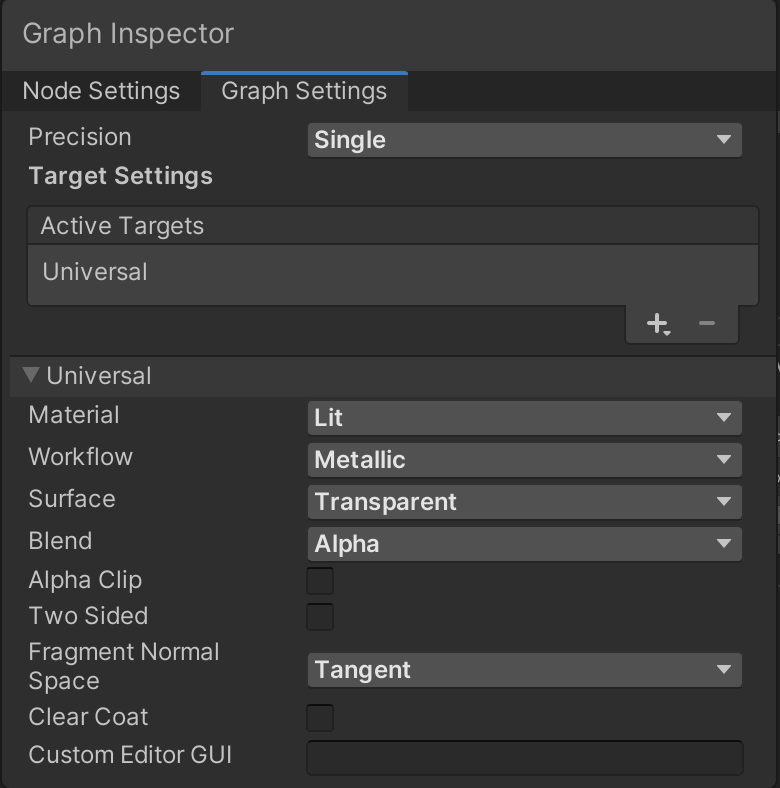Enable the Clear Coat checkbox
This screenshot has width=780, height=788.
click(320, 718)
